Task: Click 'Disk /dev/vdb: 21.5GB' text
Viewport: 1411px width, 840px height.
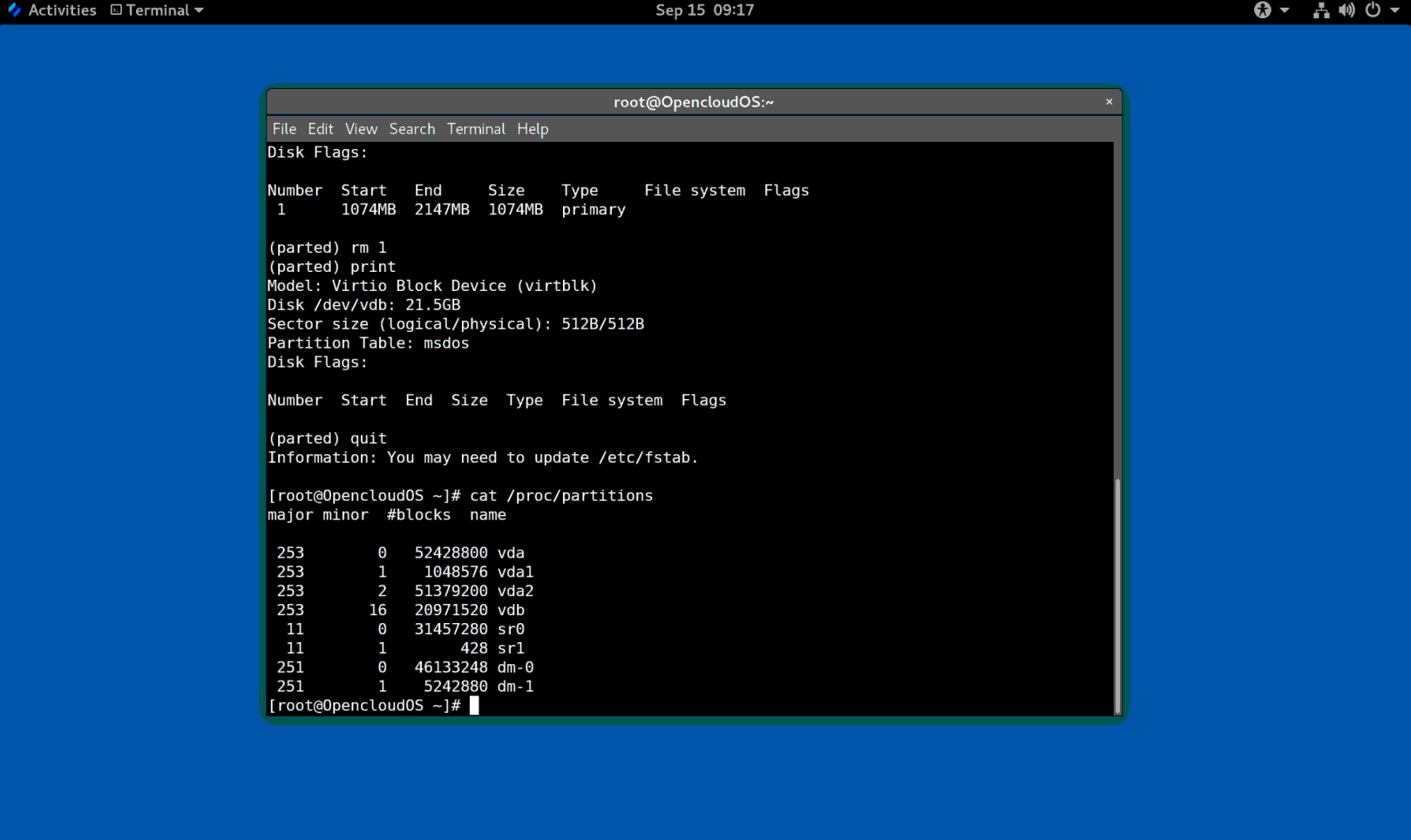Action: 363,305
